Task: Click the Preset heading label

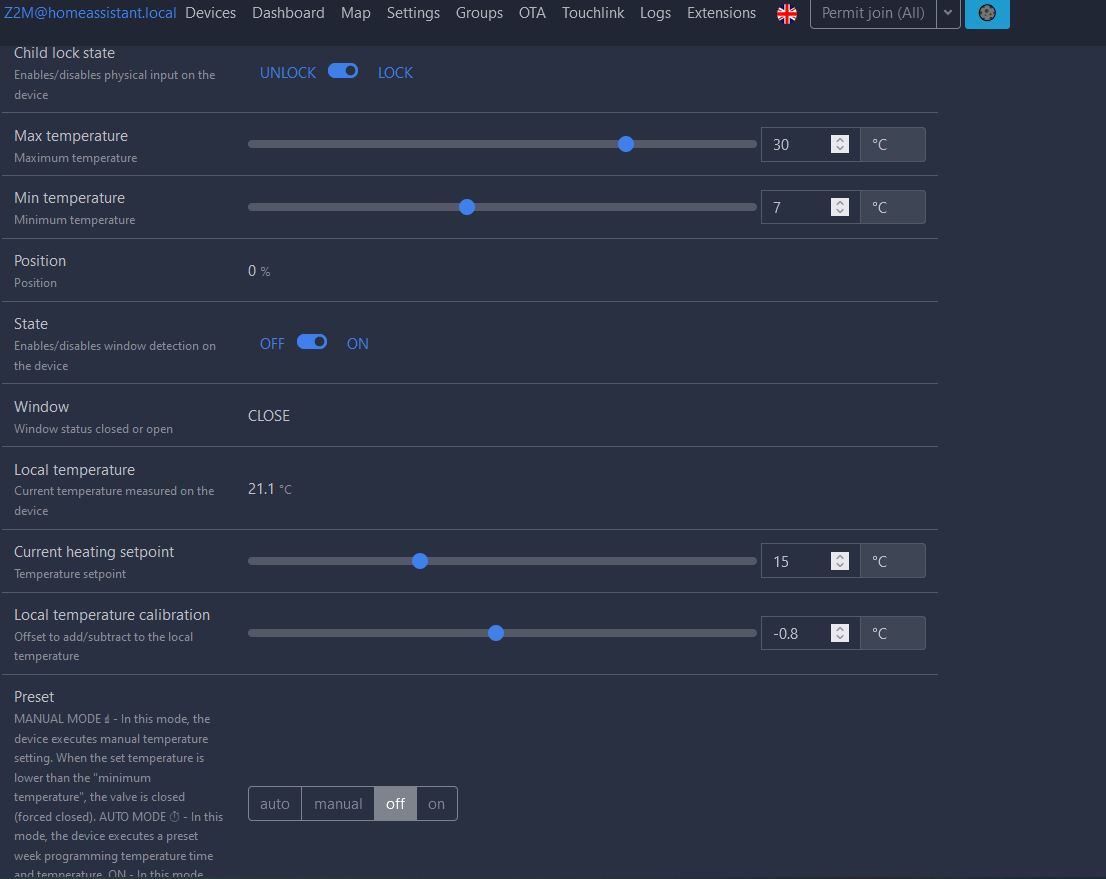Action: pyautogui.click(x=34, y=696)
